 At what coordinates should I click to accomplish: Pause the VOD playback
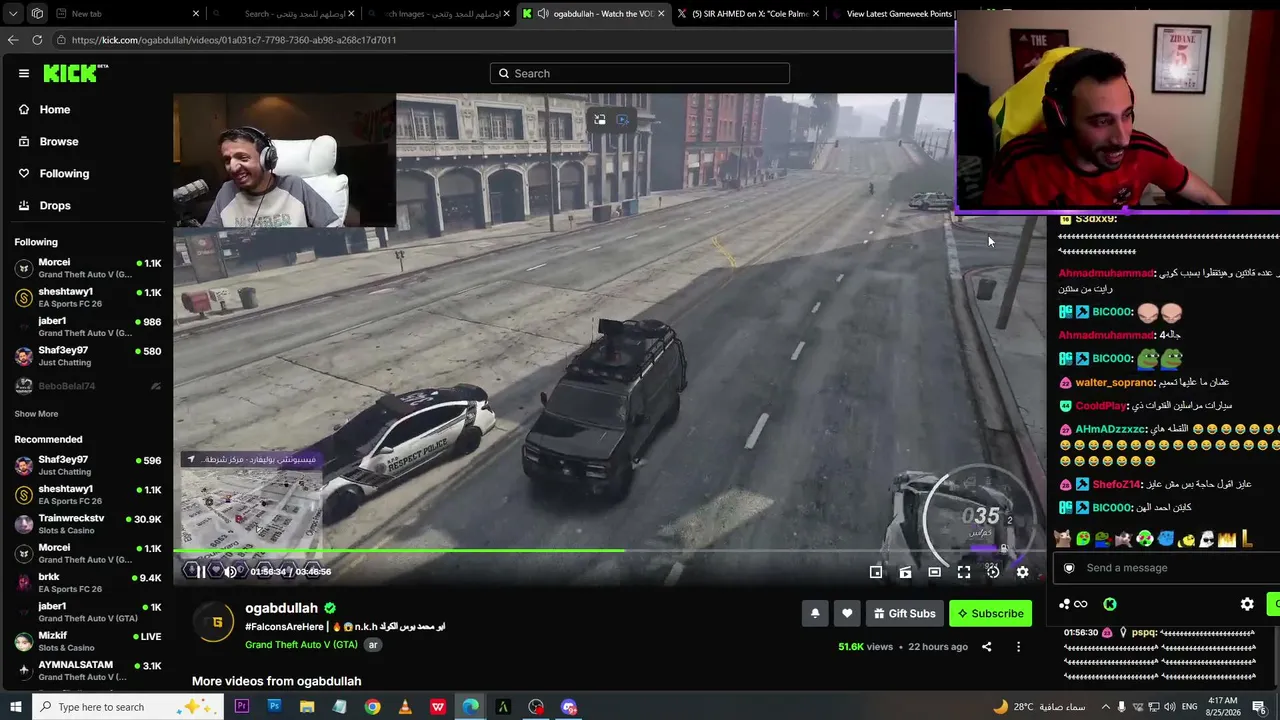pos(200,571)
